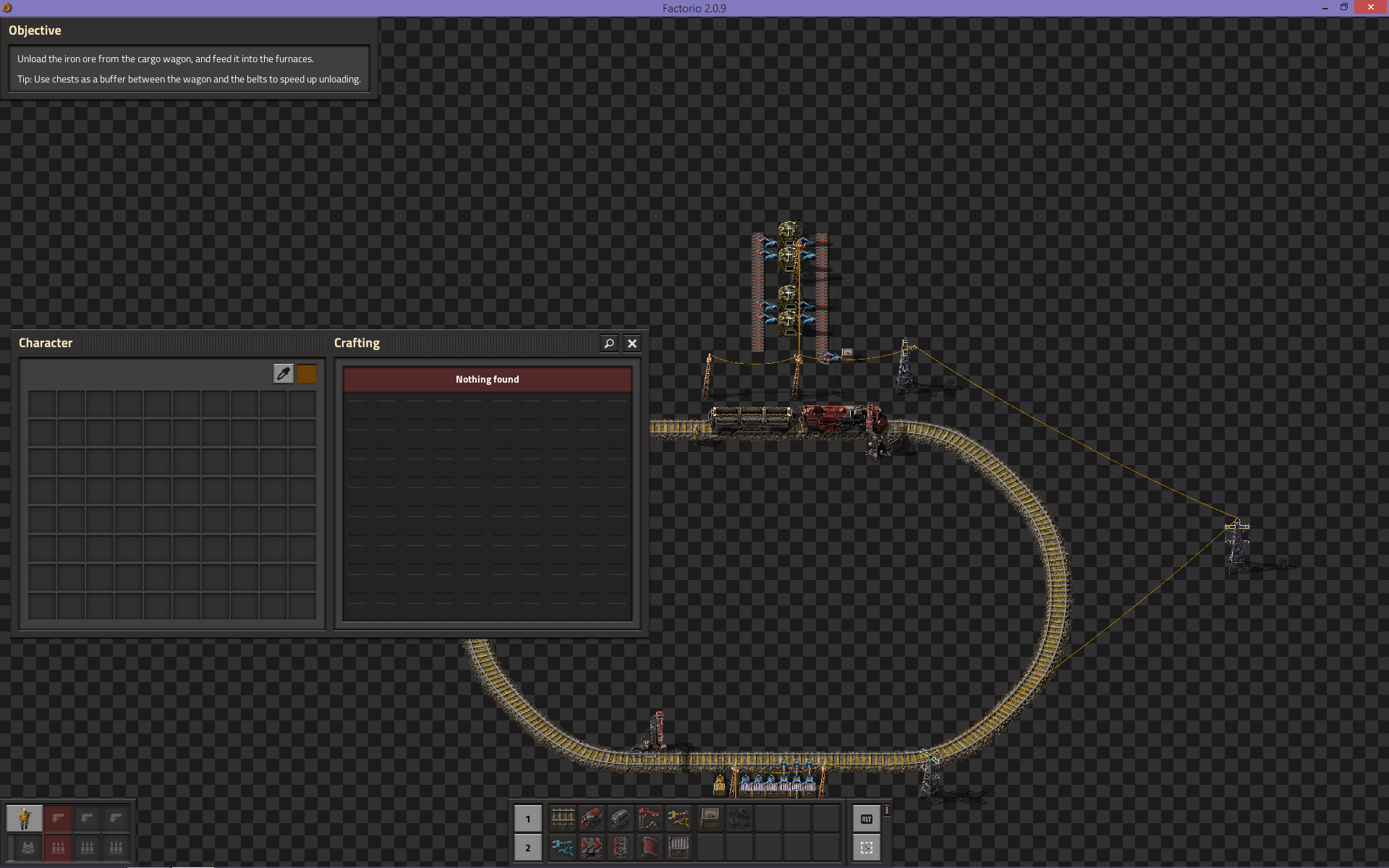The image size is (1389, 868).
Task: Select the greyed-out chest item in hotbar row 1
Action: coord(710,818)
